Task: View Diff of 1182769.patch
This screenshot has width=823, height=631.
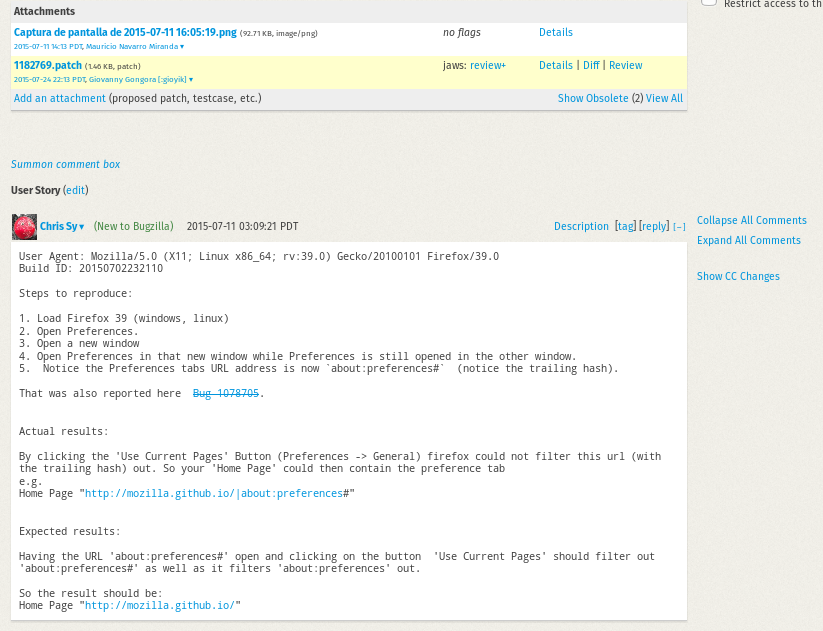Action: click(x=591, y=65)
